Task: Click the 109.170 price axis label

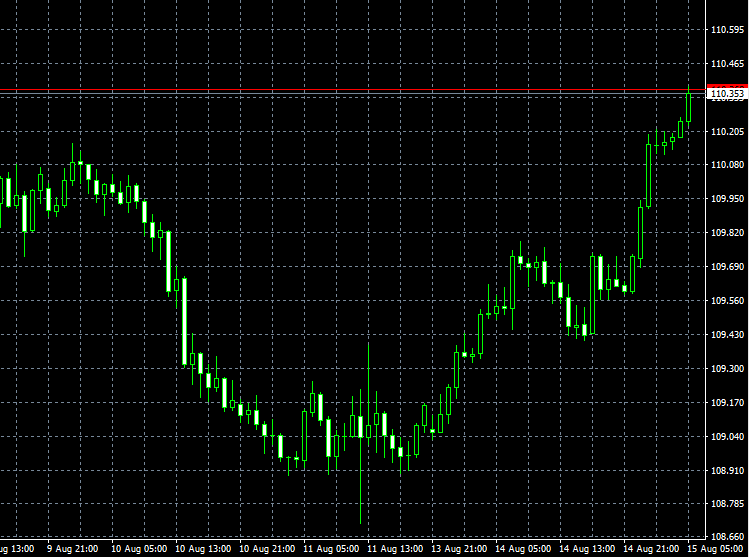Action: [728, 402]
